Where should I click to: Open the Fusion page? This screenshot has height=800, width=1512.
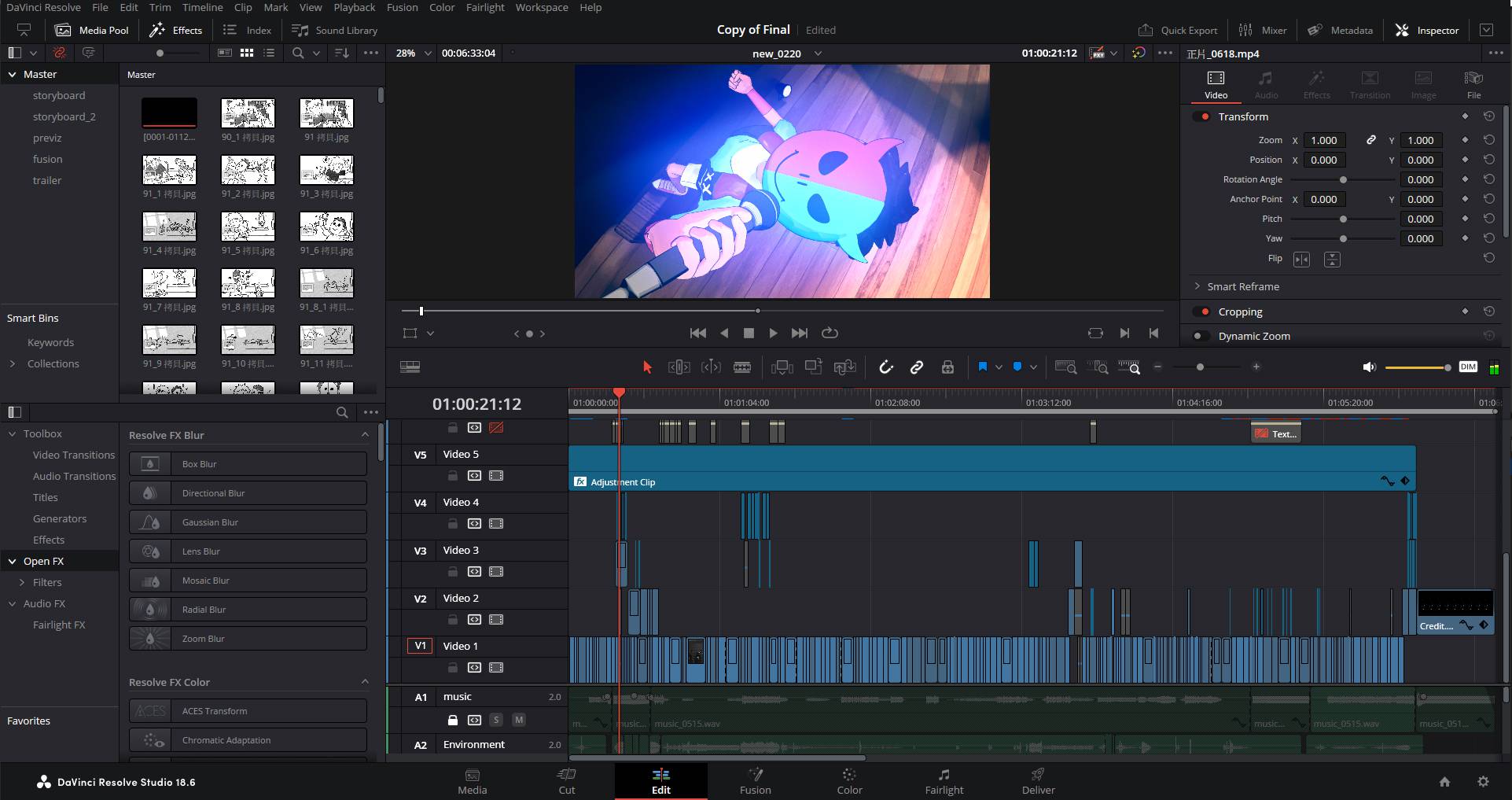pyautogui.click(x=755, y=781)
